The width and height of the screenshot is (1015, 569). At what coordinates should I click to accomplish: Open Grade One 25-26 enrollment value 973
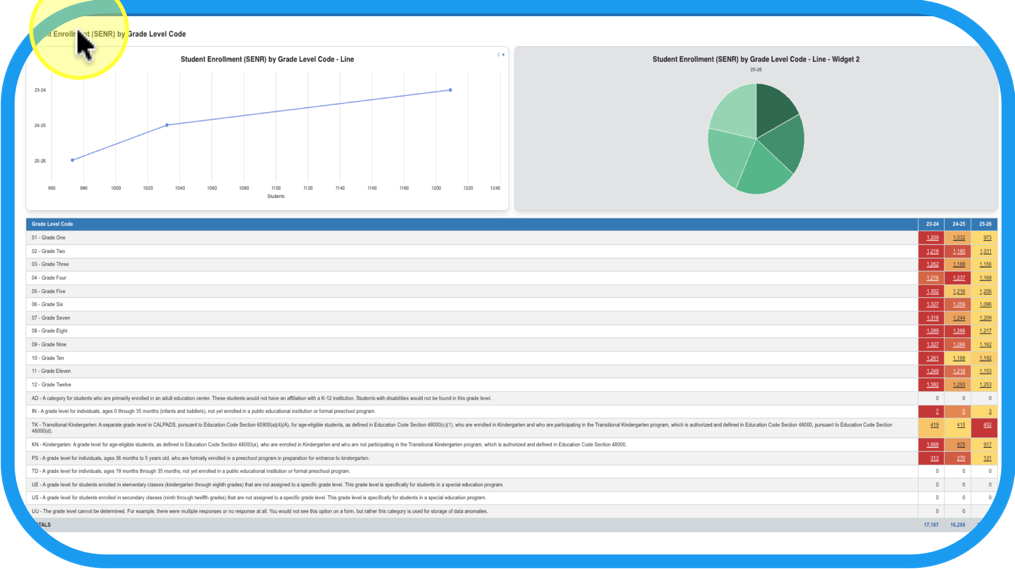click(986, 238)
